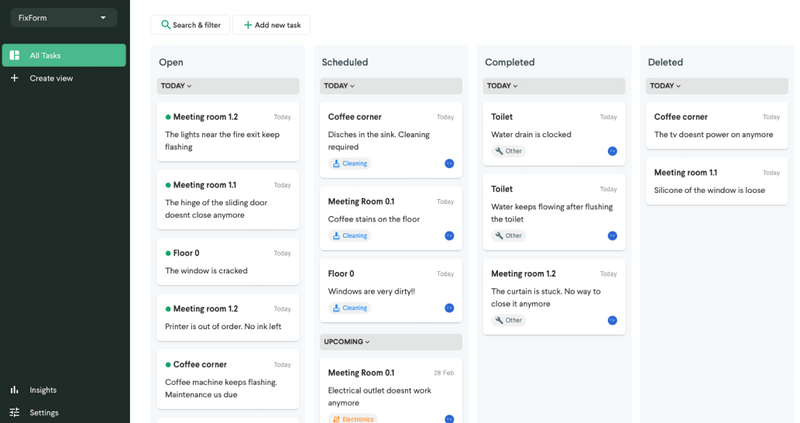Click the plus icon in Add new task
800x423 pixels.
[x=248, y=25]
